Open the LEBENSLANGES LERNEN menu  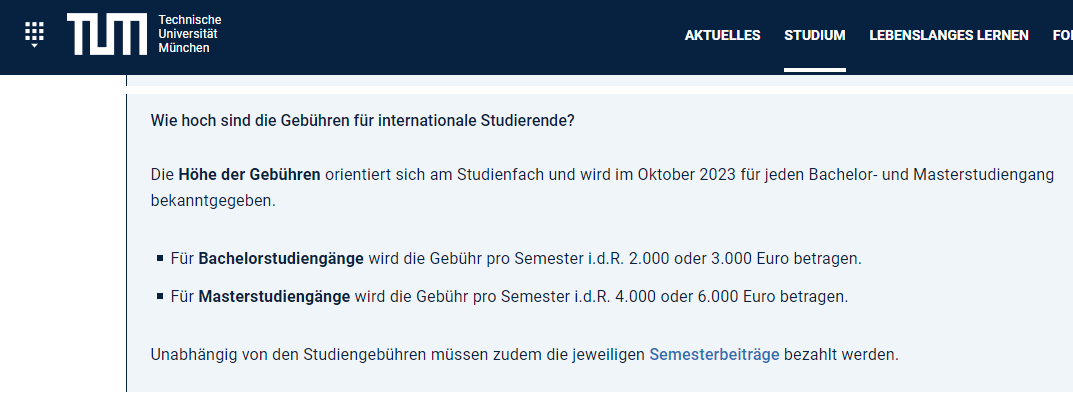pyautogui.click(x=948, y=35)
